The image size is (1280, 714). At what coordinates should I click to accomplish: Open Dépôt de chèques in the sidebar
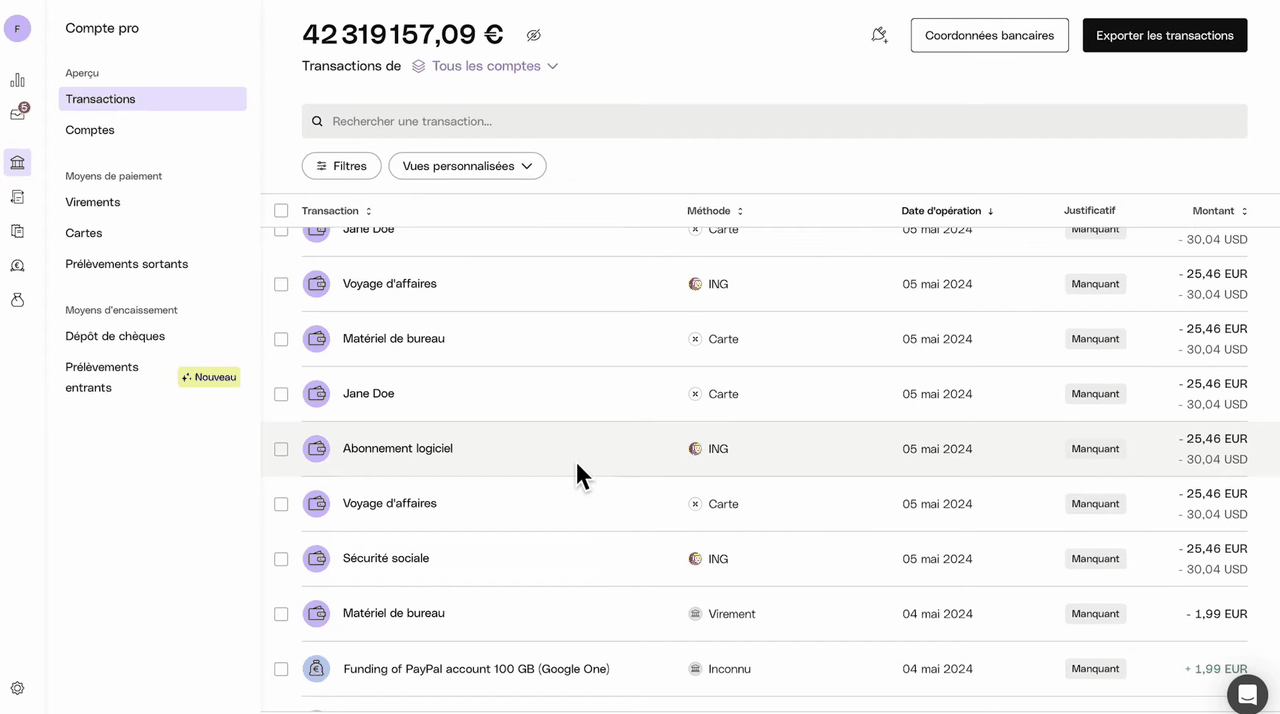pos(115,336)
